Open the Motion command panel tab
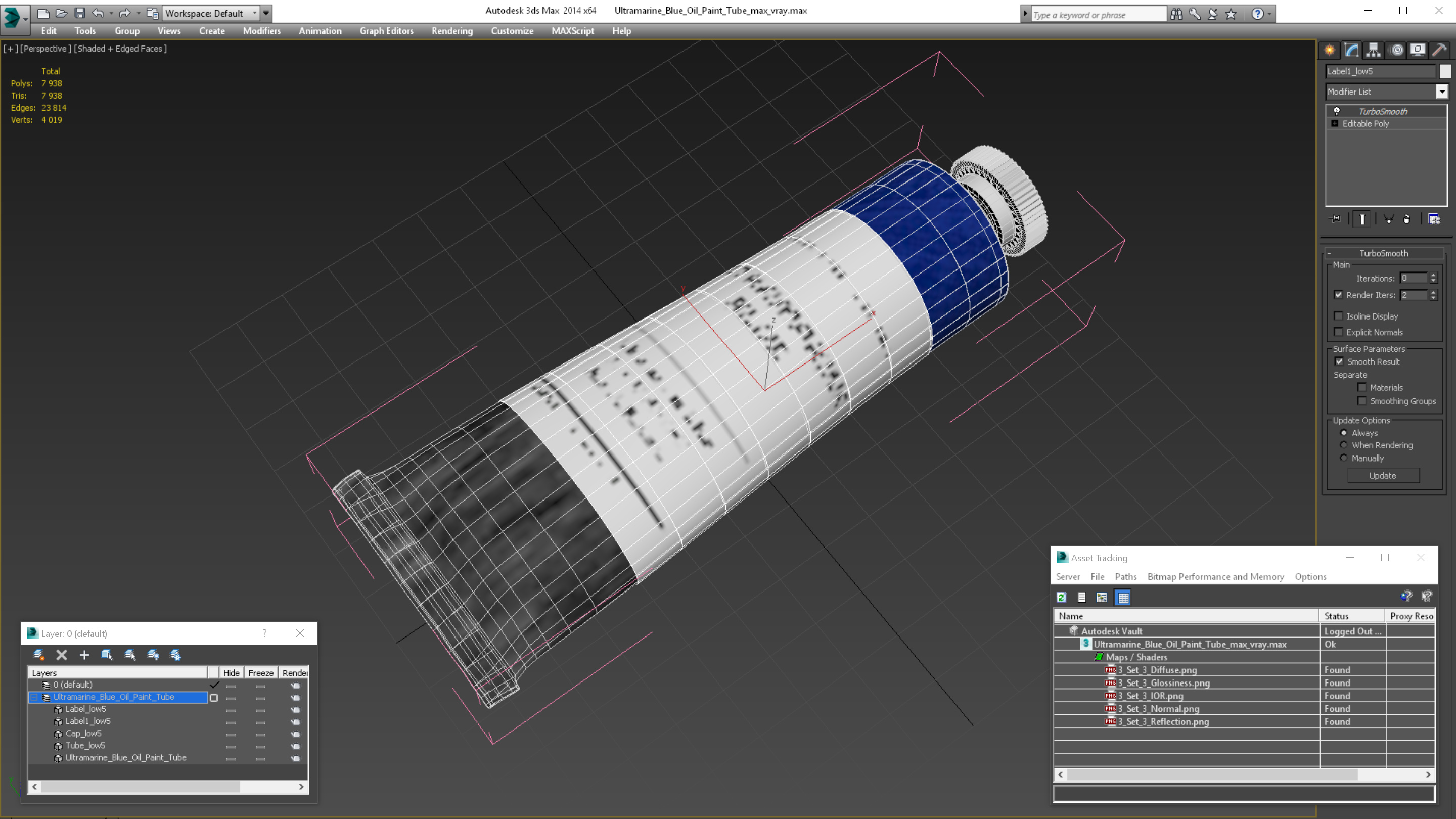 [1396, 50]
